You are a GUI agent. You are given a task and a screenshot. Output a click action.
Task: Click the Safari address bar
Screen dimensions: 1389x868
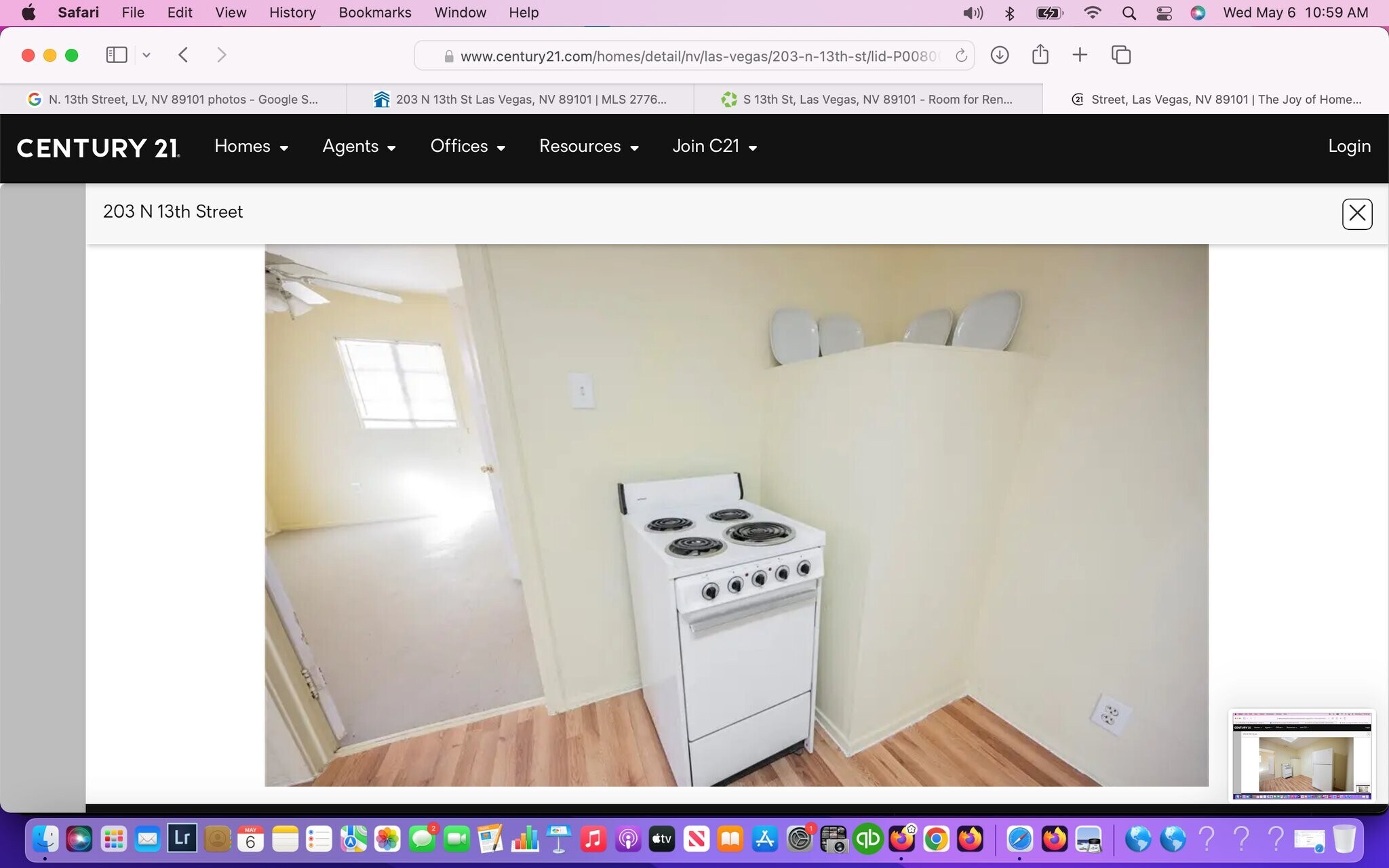pos(694,56)
